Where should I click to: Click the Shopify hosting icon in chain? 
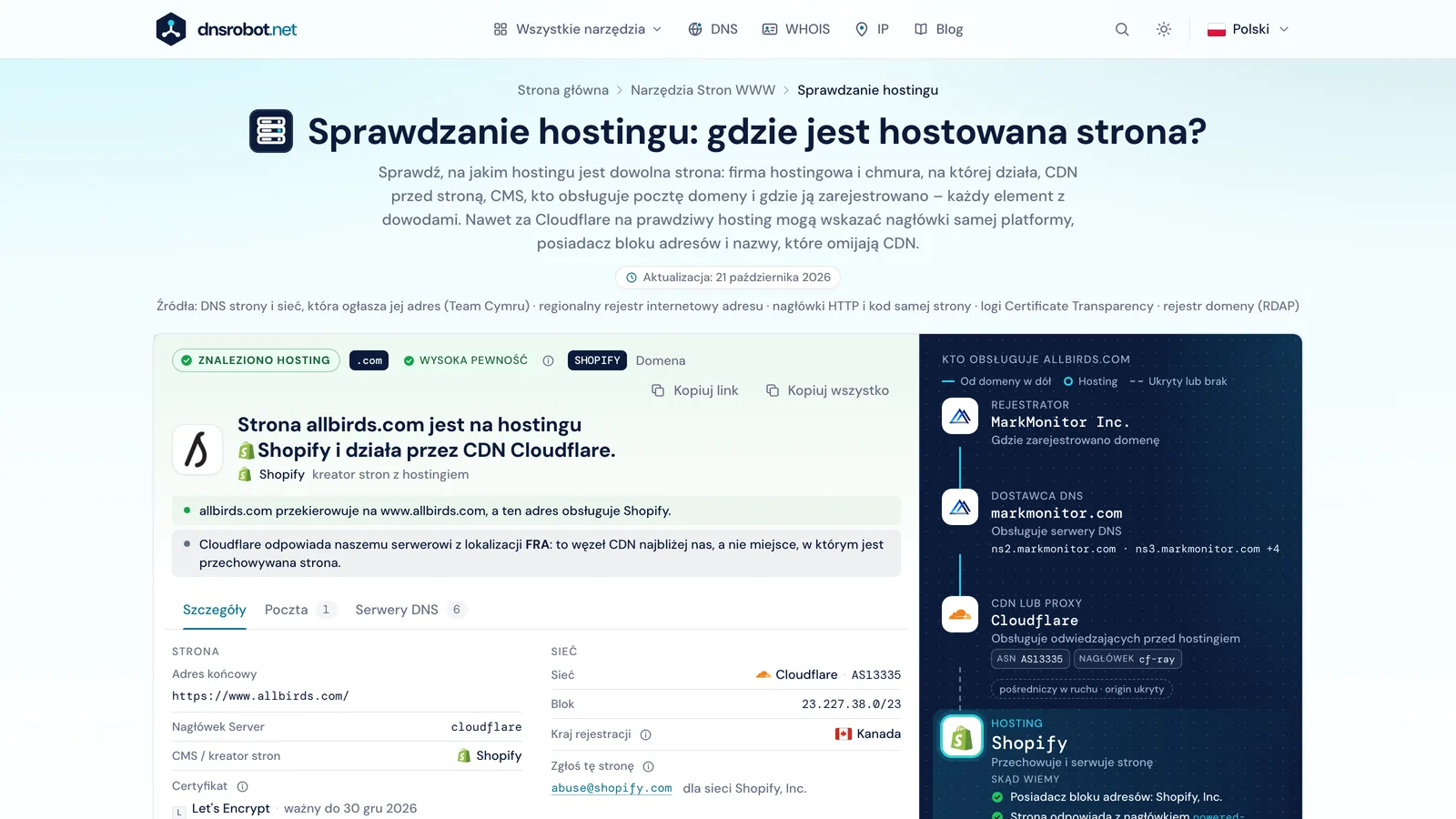click(962, 737)
